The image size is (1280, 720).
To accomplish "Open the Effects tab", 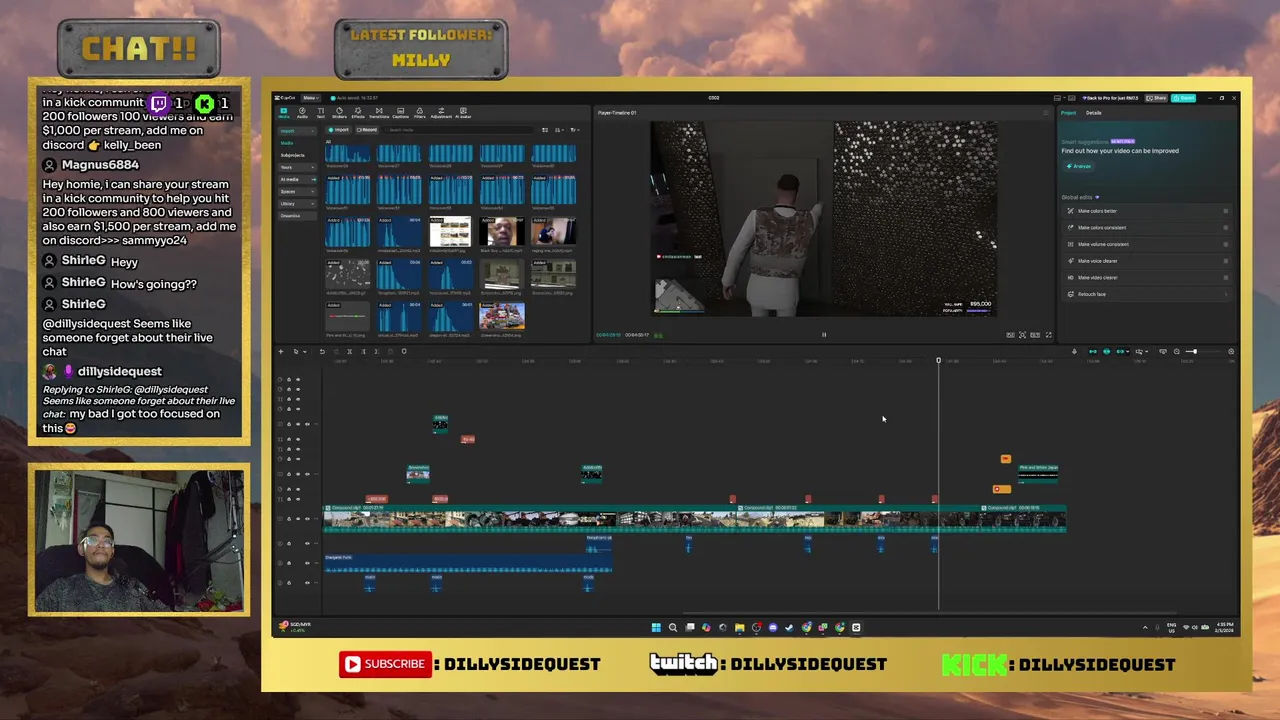I will (x=358, y=111).
